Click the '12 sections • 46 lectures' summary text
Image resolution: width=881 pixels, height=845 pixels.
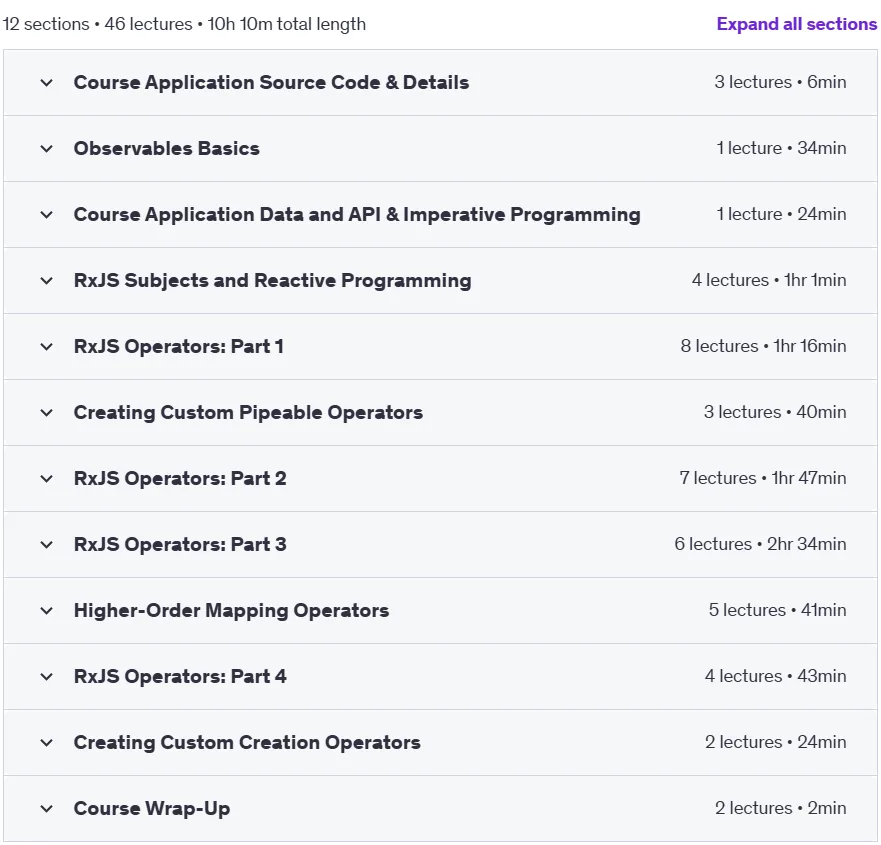[x=97, y=24]
